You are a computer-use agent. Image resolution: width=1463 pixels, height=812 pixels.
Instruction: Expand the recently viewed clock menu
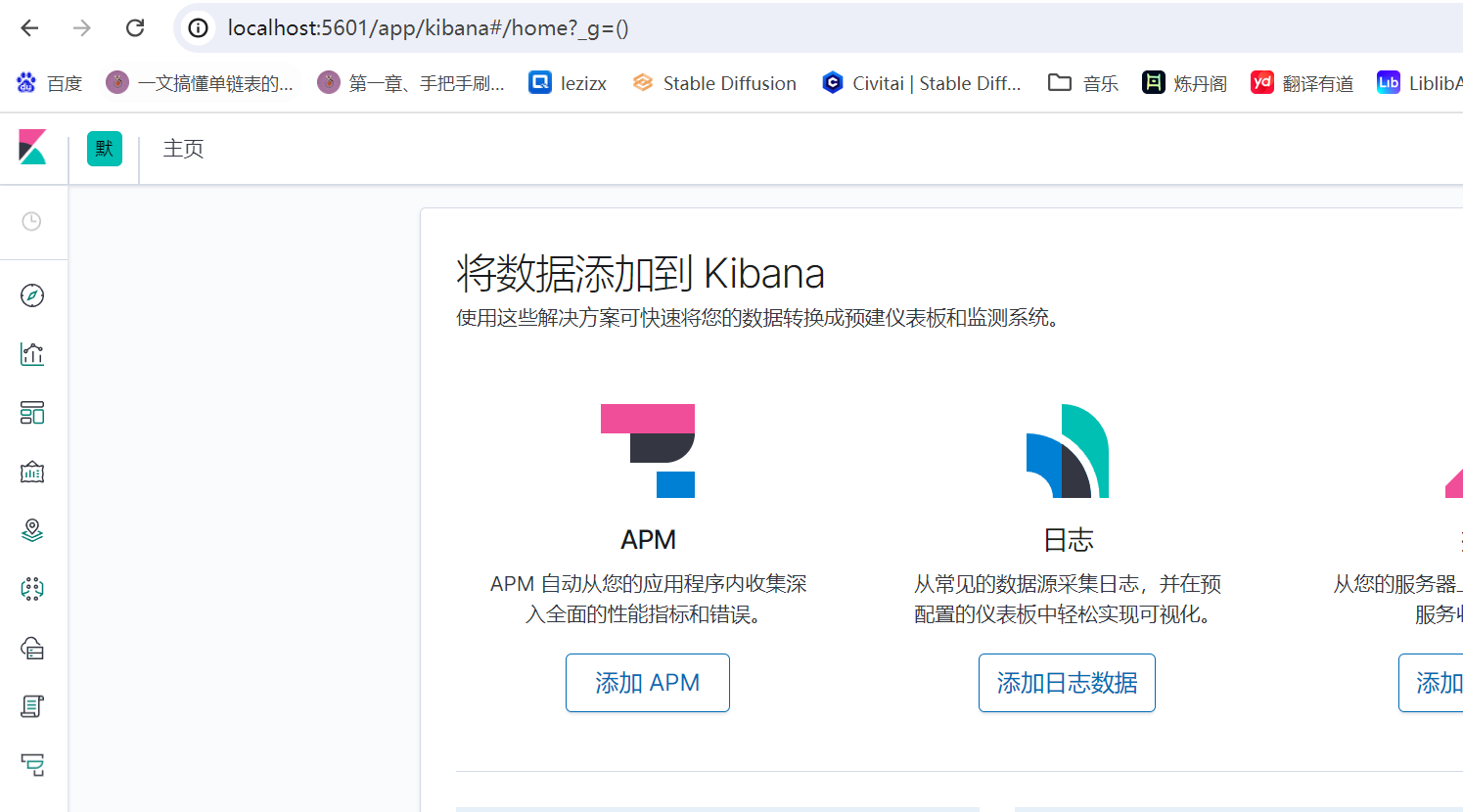(32, 222)
